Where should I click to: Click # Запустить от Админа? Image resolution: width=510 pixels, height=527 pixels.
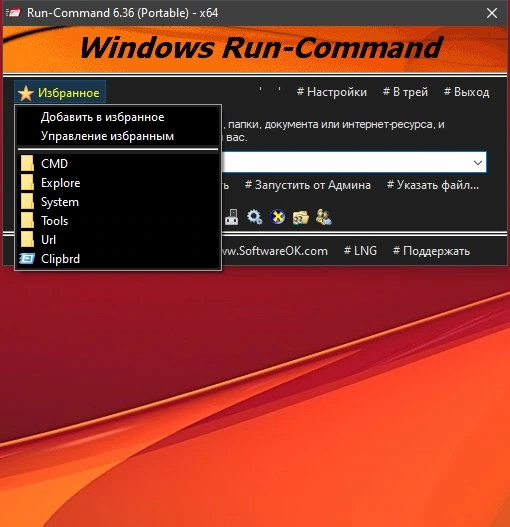click(308, 185)
